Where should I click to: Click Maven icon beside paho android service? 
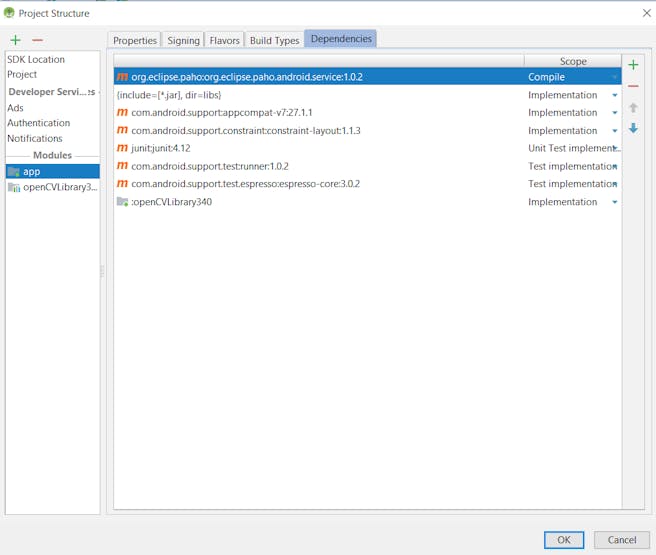[122, 77]
